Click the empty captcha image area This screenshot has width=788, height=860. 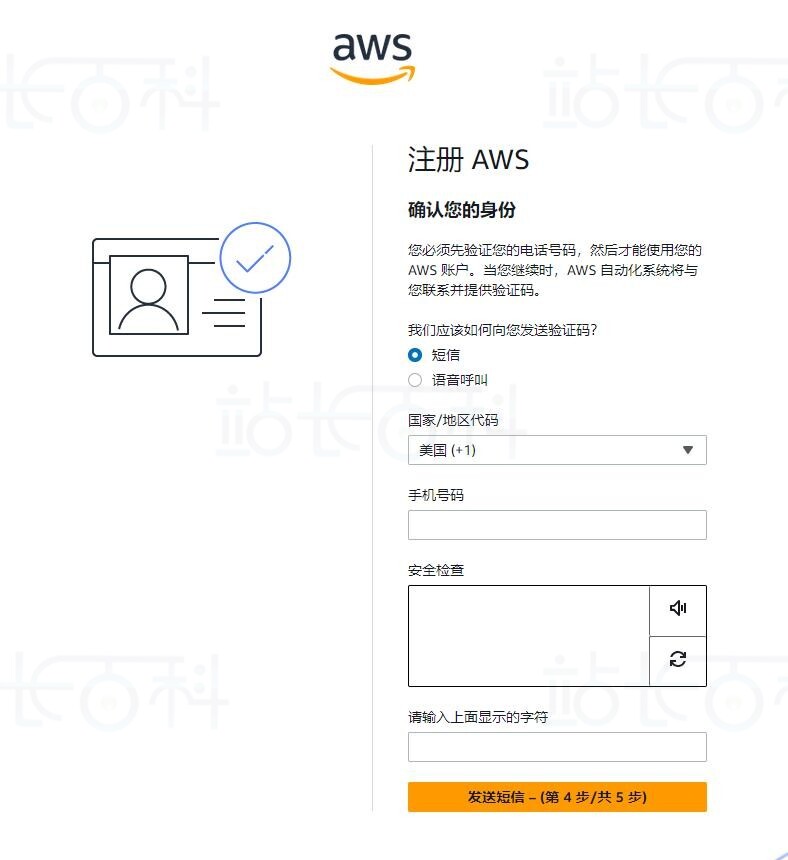click(529, 636)
